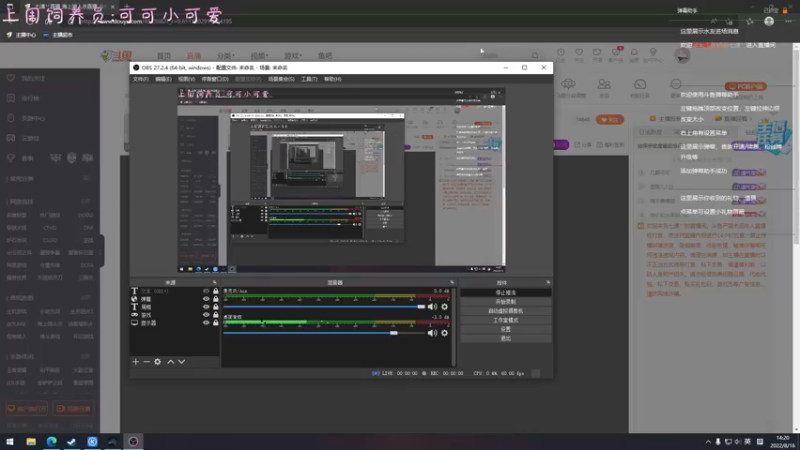
Task: Toggle visibility eye for 游戏 source
Action: (x=206, y=315)
